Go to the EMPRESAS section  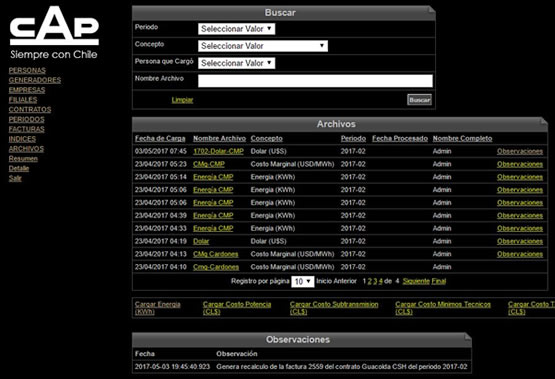pyautogui.click(x=27, y=90)
